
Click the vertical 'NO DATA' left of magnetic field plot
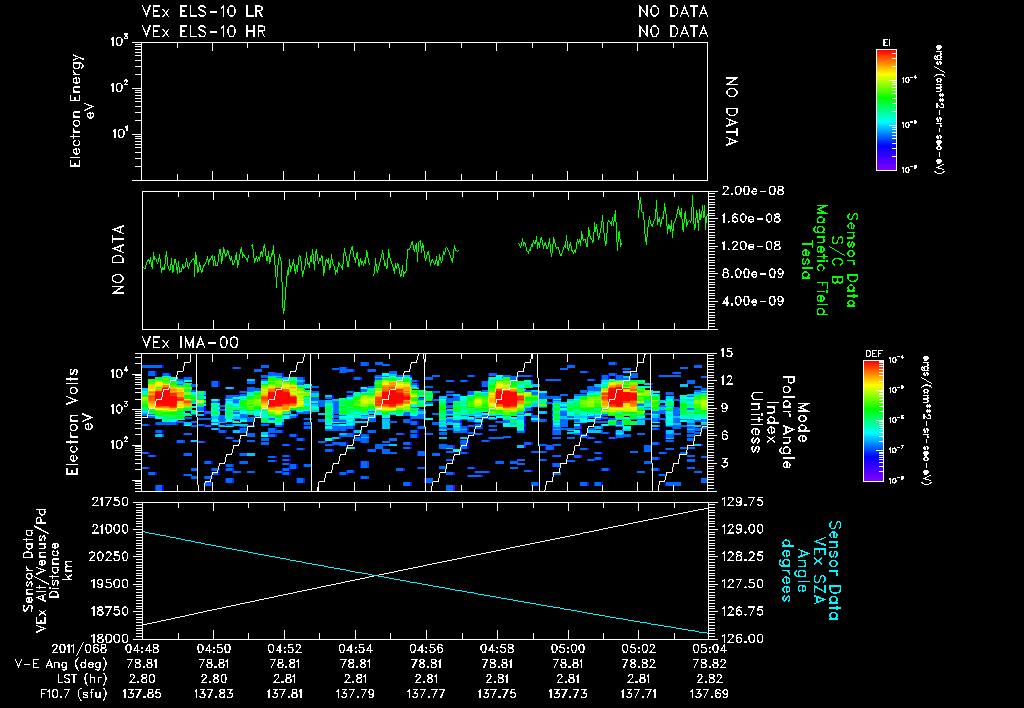118,260
